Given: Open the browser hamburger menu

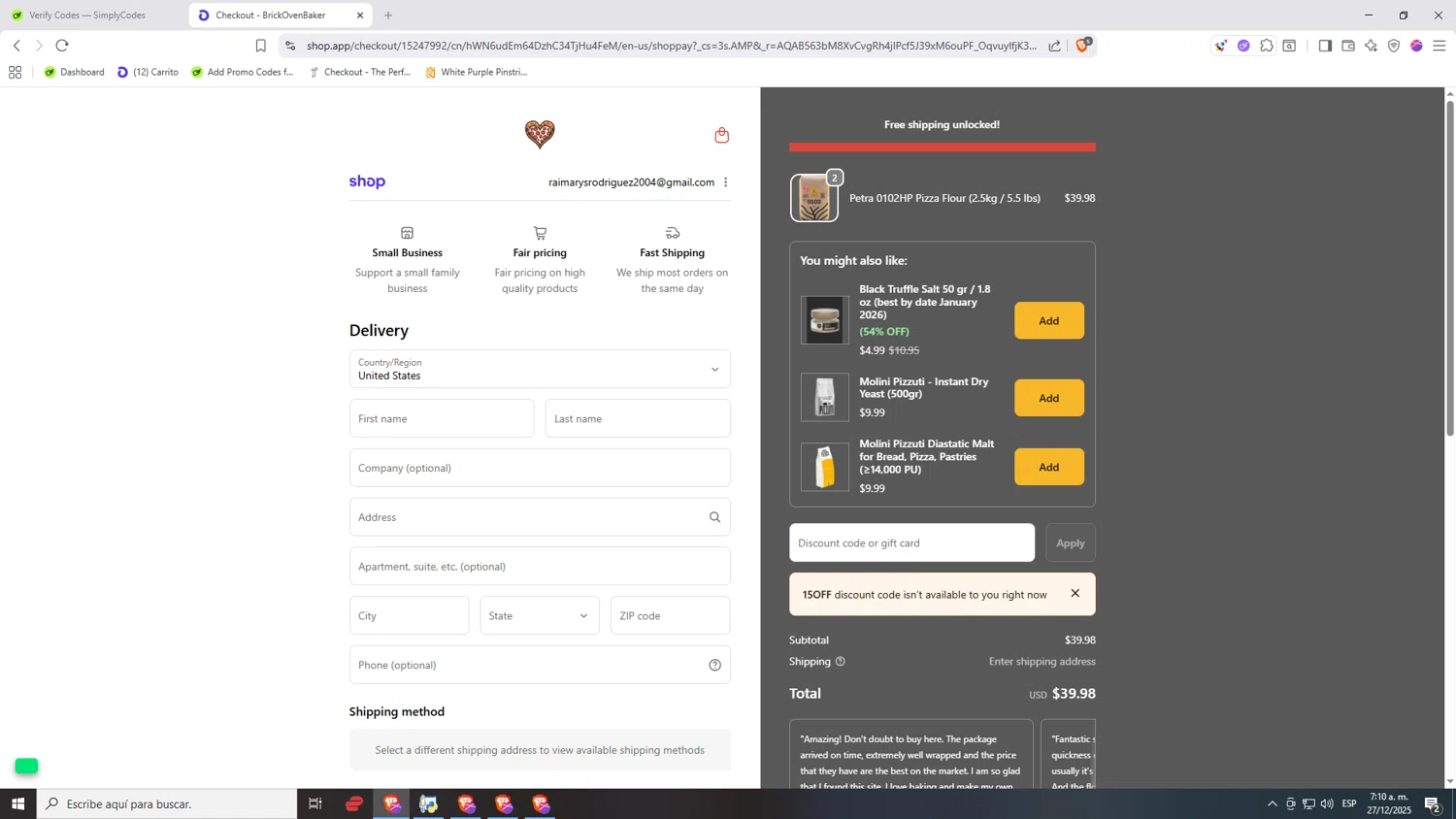Looking at the screenshot, I should coord(1439,46).
